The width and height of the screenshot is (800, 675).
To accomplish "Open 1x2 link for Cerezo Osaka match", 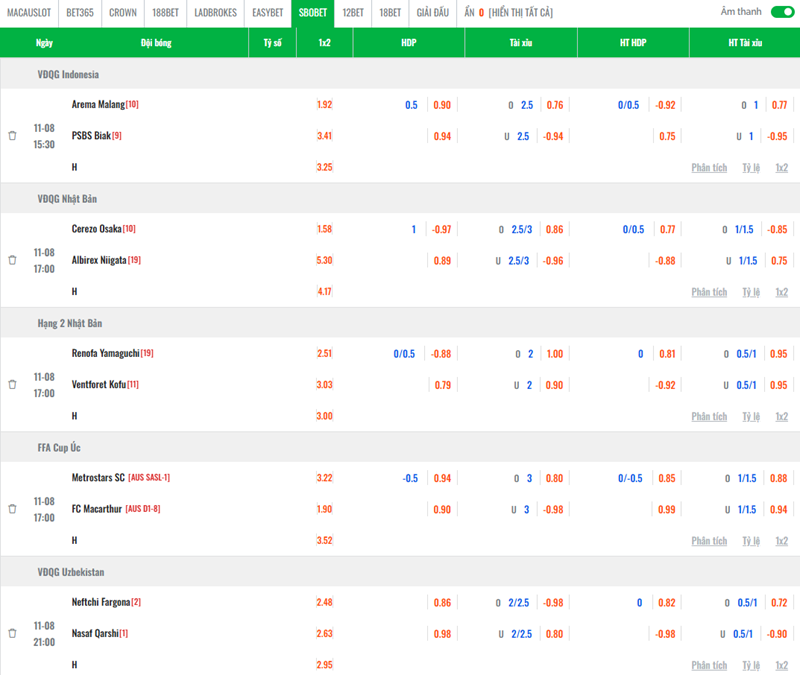I will (x=782, y=292).
